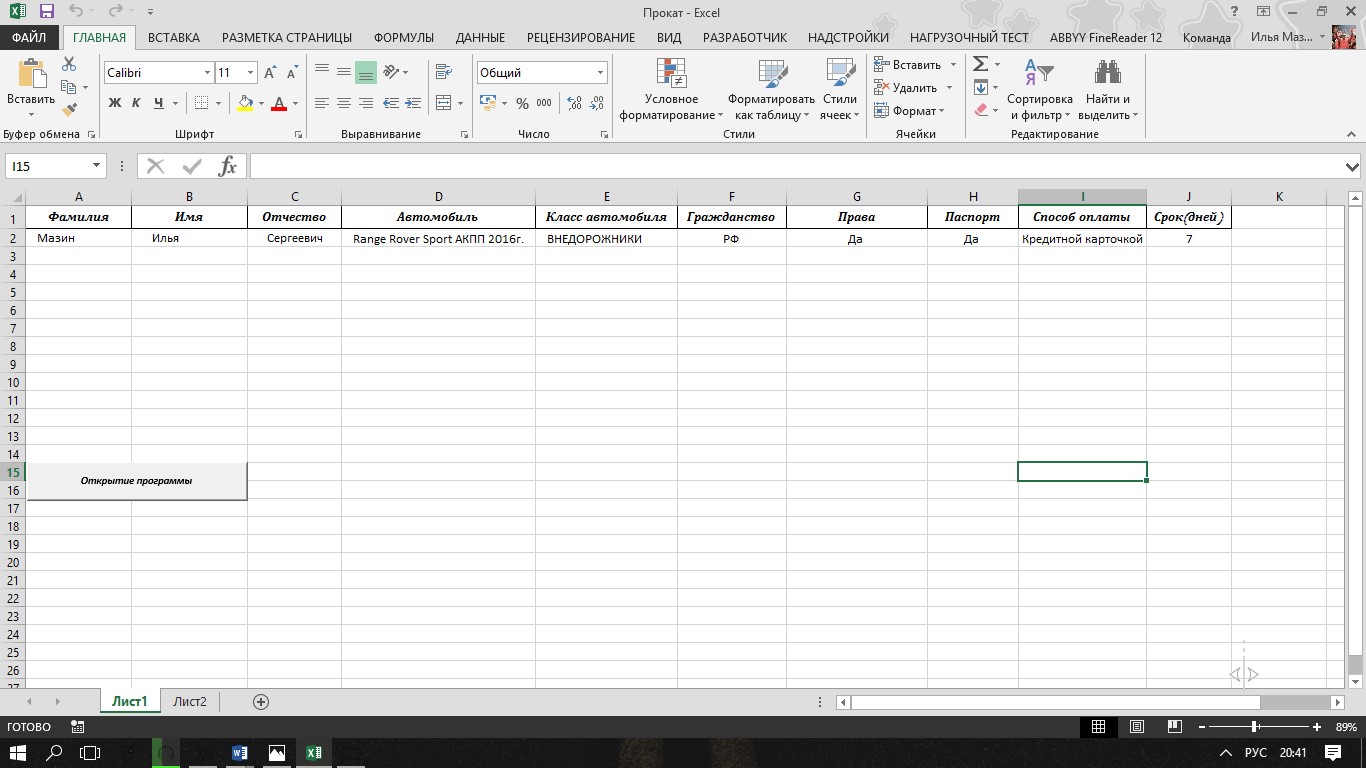Switch to the ВСТАВКА ribbon tab

tap(174, 38)
